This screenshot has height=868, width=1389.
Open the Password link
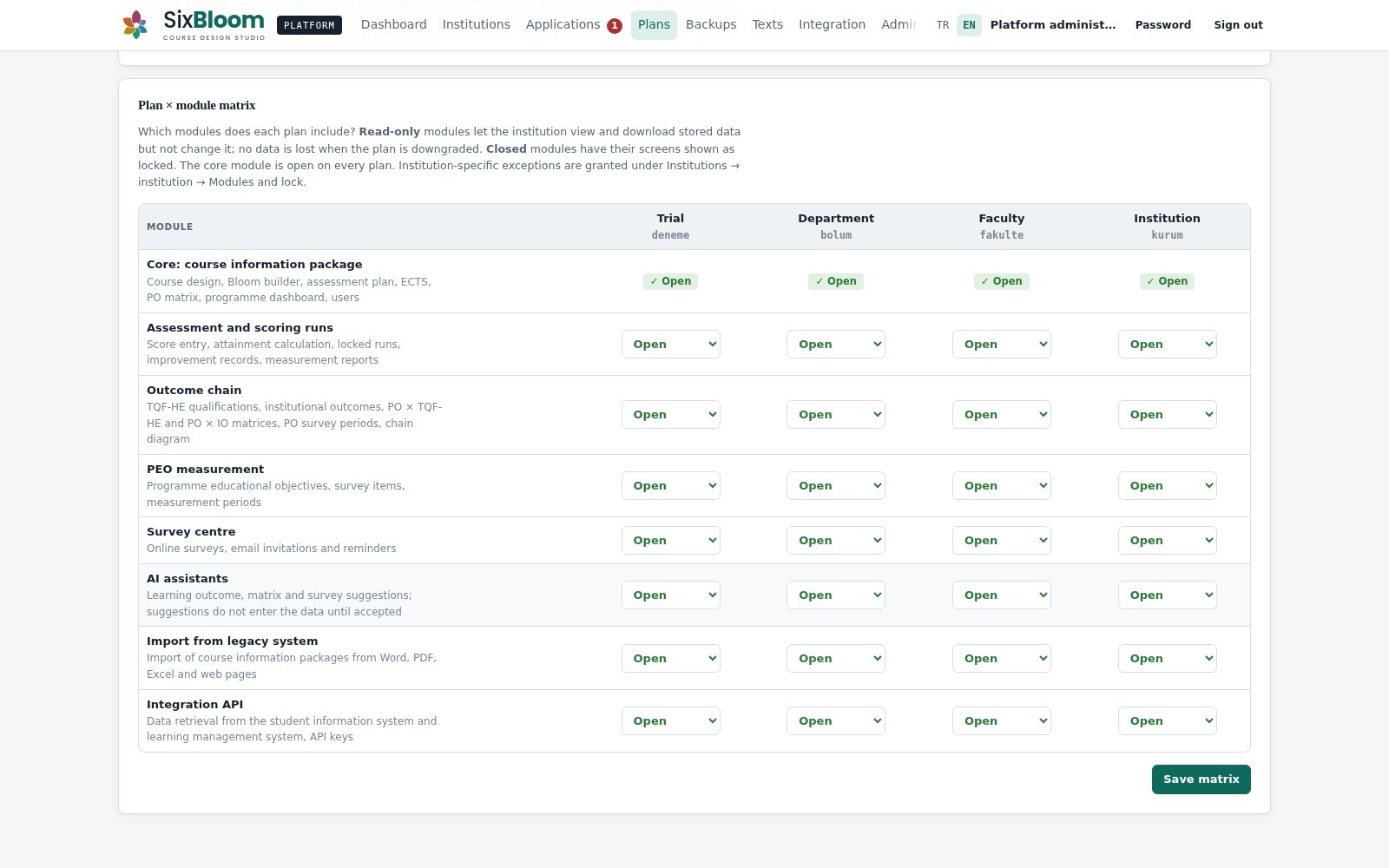click(x=1162, y=24)
